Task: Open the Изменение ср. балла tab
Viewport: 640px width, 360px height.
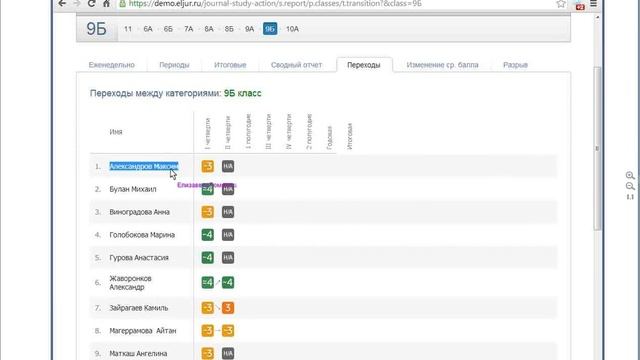Action: pyautogui.click(x=442, y=65)
